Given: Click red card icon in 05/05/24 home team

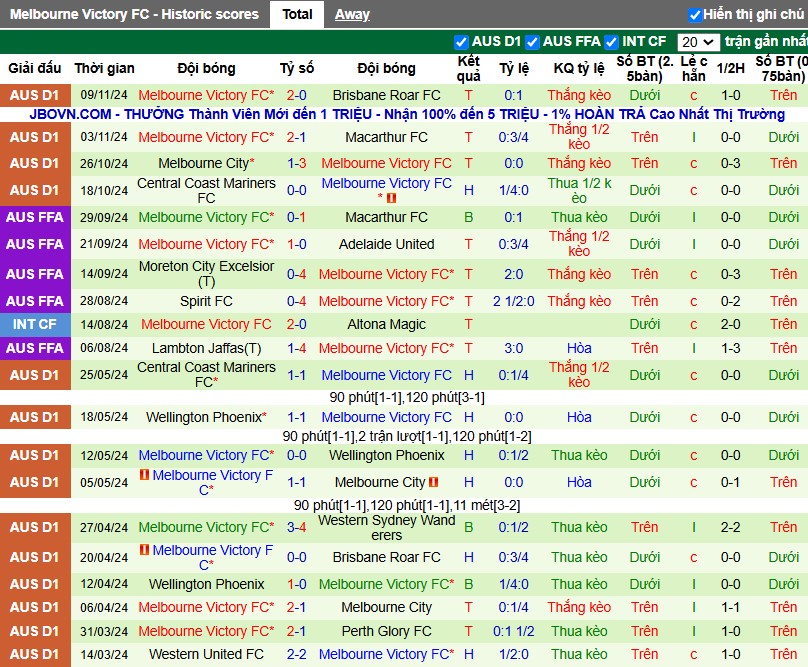Looking at the screenshot, I should click(144, 474).
